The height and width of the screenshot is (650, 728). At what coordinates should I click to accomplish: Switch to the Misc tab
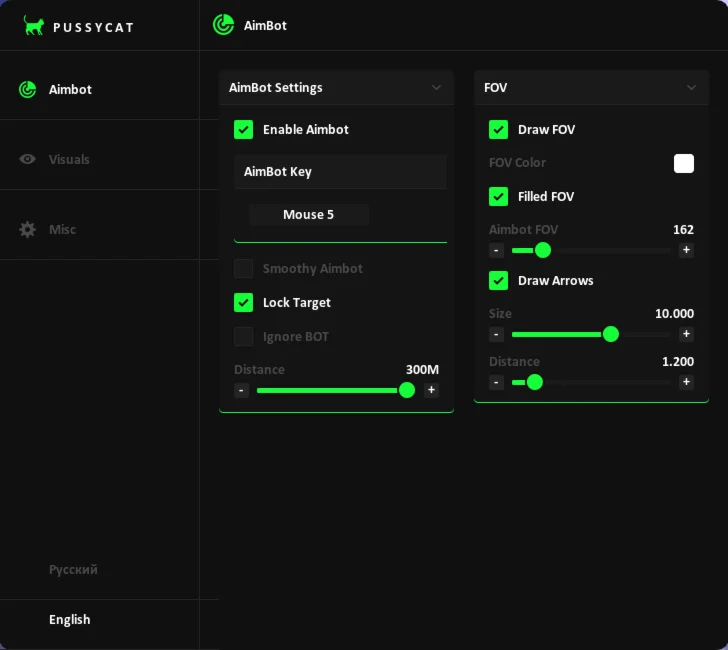click(x=62, y=229)
